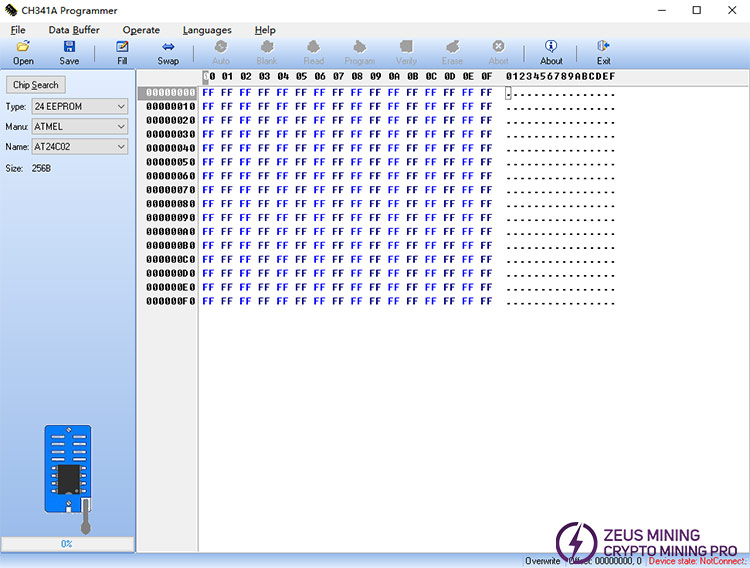Open the Operate menu
The image size is (750, 568).
point(141,30)
